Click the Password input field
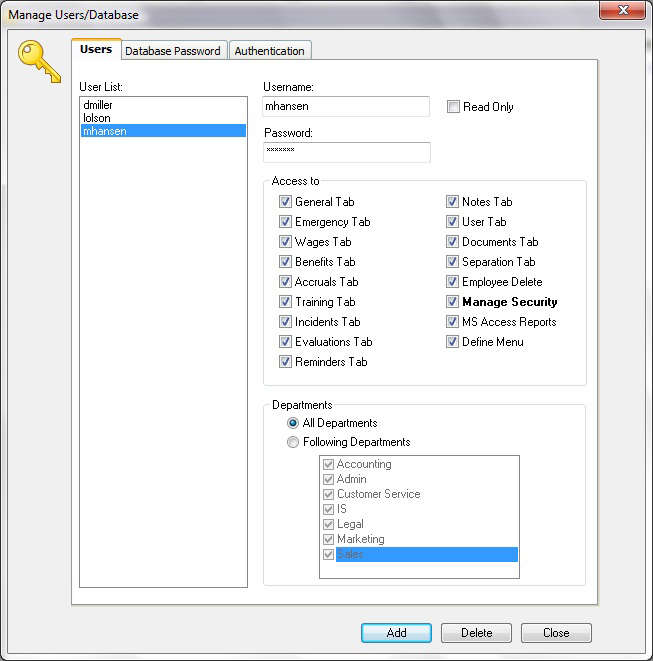The width and height of the screenshot is (653, 661). click(346, 152)
